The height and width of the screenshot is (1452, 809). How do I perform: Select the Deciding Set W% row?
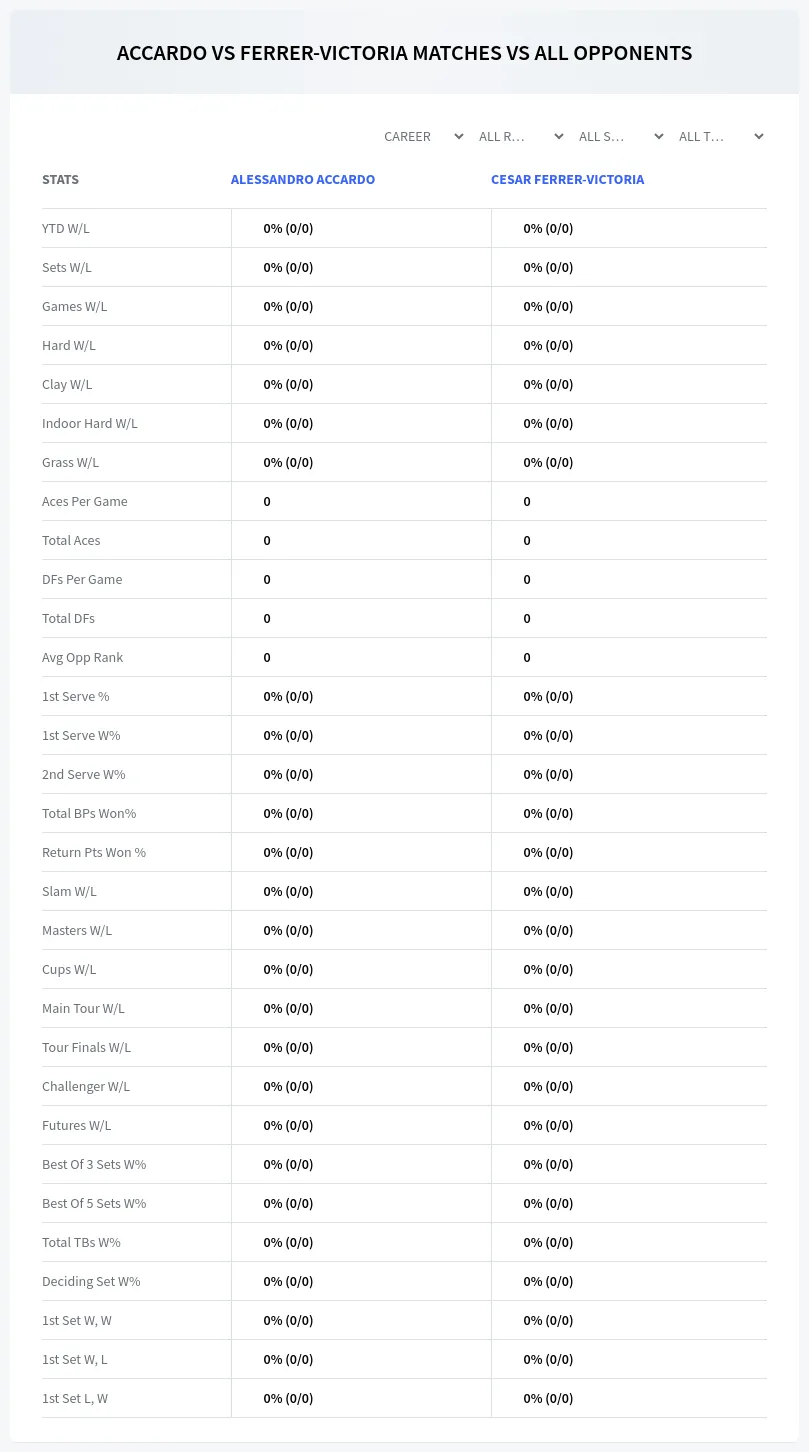coord(404,1281)
